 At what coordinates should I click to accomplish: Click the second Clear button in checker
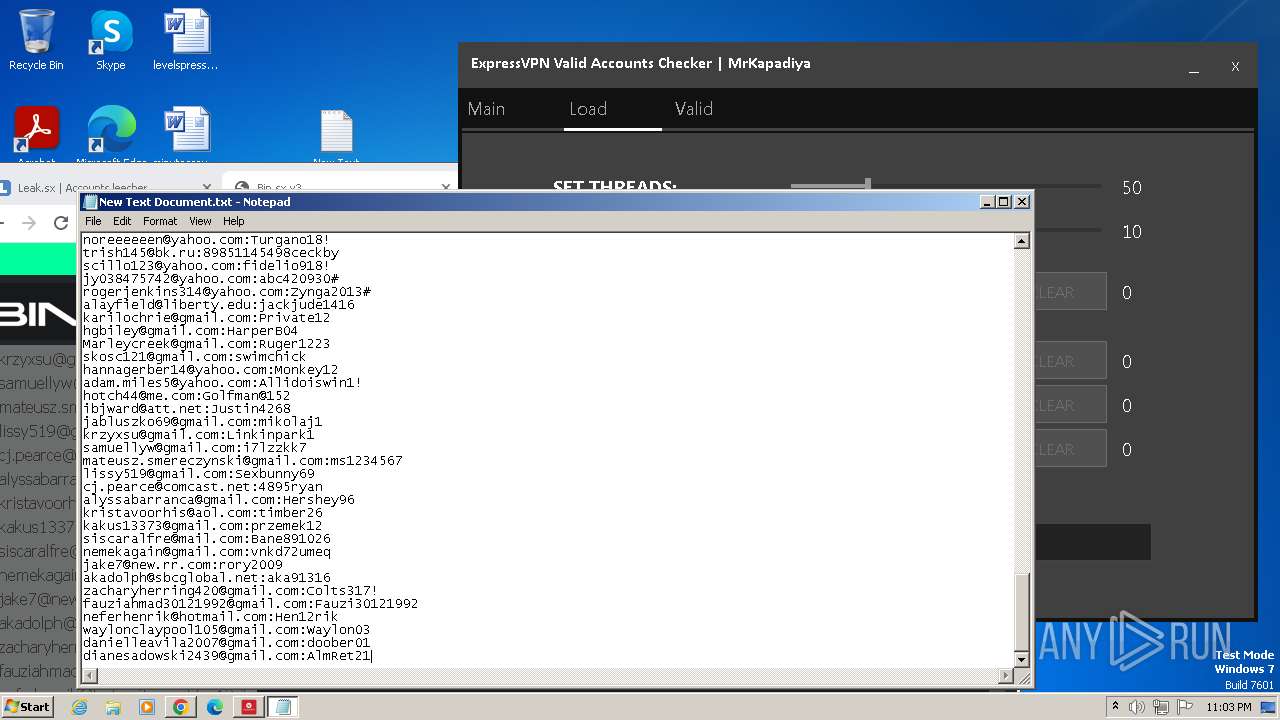(1070, 361)
